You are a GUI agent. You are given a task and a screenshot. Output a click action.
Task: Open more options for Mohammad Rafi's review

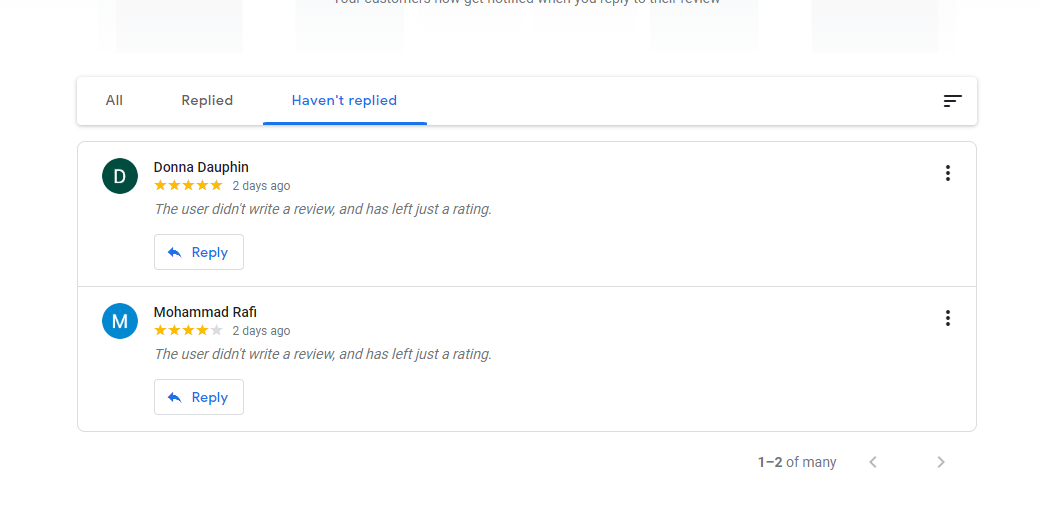coord(948,318)
